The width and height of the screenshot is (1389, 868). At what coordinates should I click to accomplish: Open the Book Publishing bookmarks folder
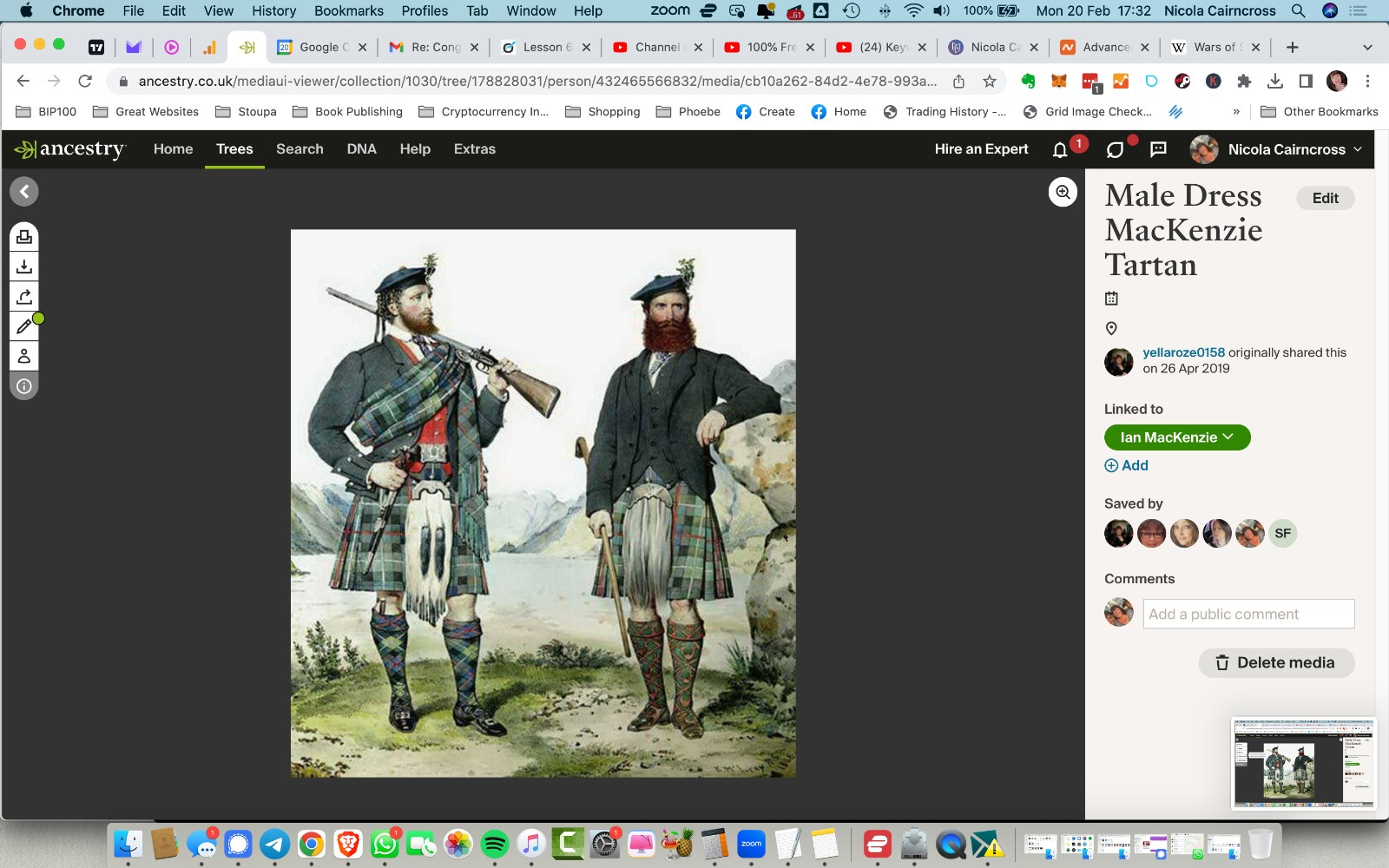pyautogui.click(x=348, y=111)
